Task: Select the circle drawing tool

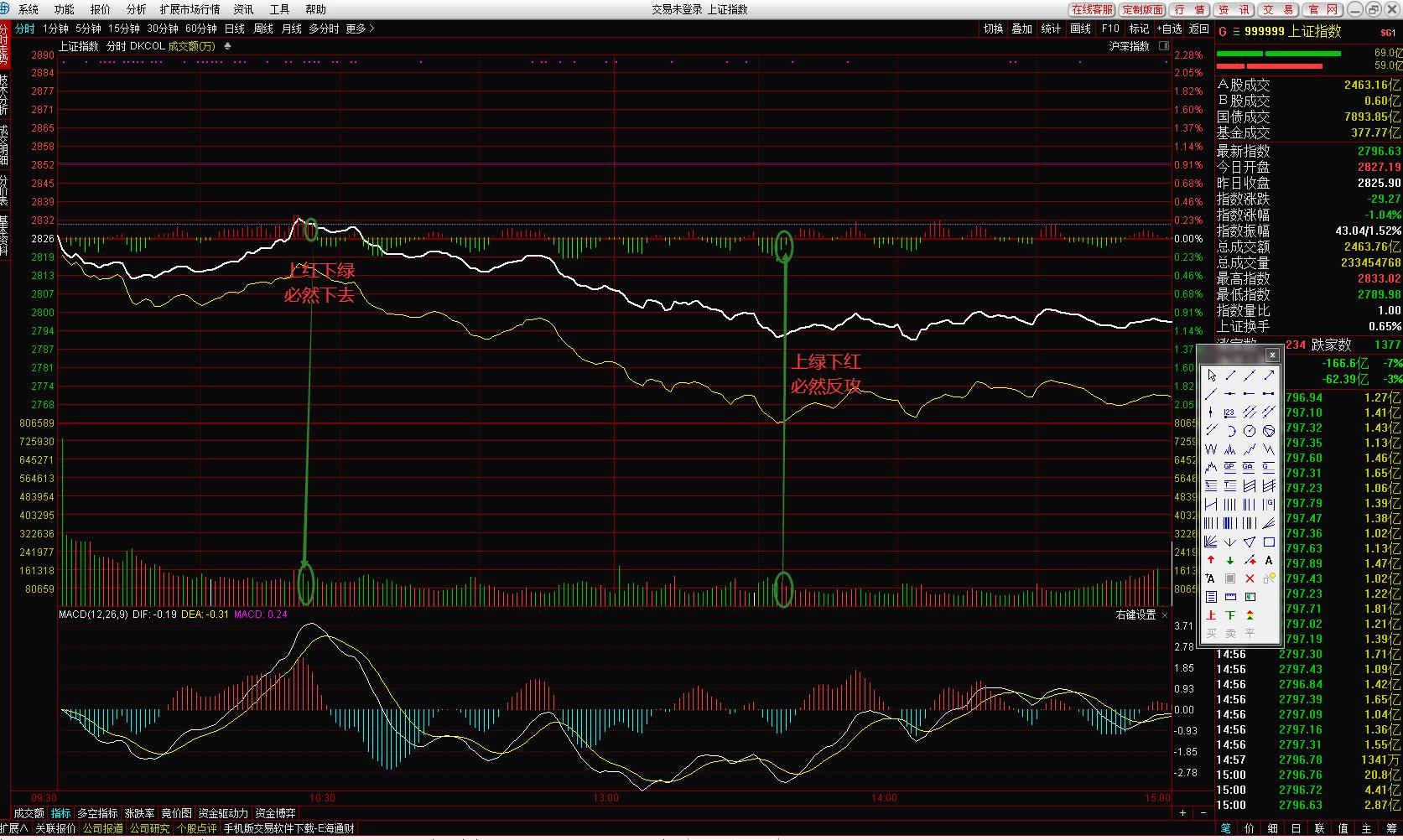Action: click(x=1250, y=431)
